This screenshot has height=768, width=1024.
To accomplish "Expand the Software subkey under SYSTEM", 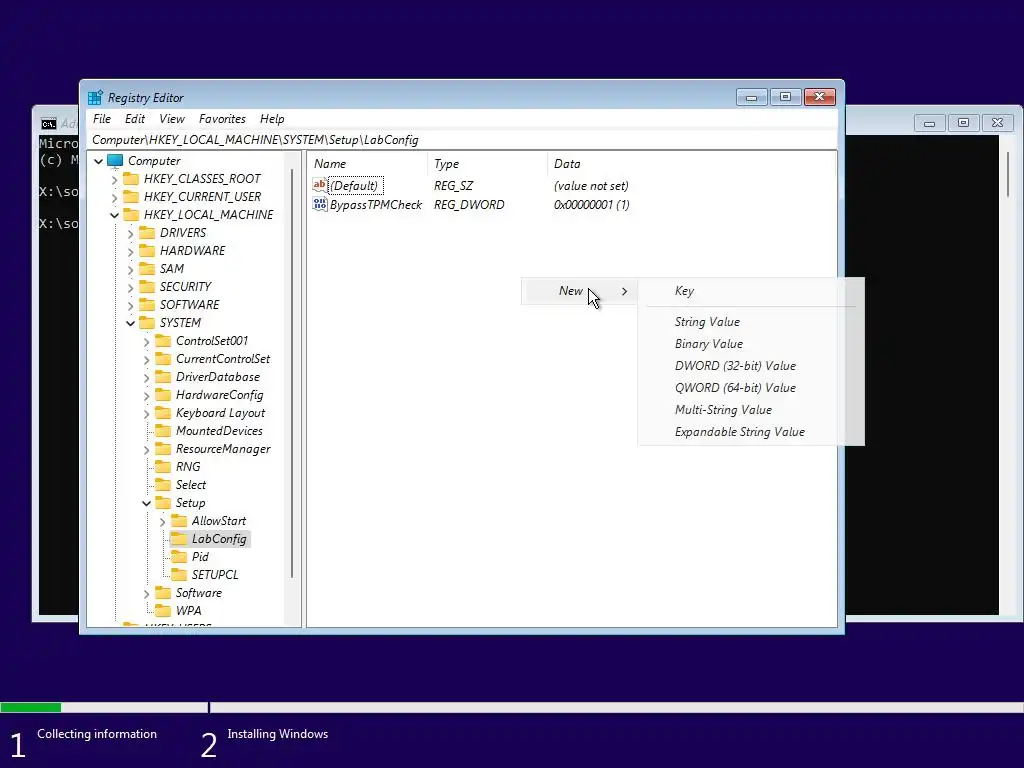I will pyautogui.click(x=147, y=593).
